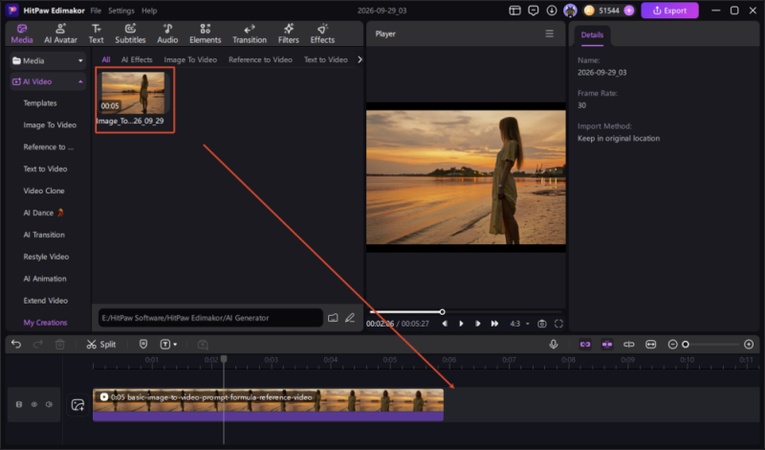
Task: Open the Text tools
Action: point(96,34)
